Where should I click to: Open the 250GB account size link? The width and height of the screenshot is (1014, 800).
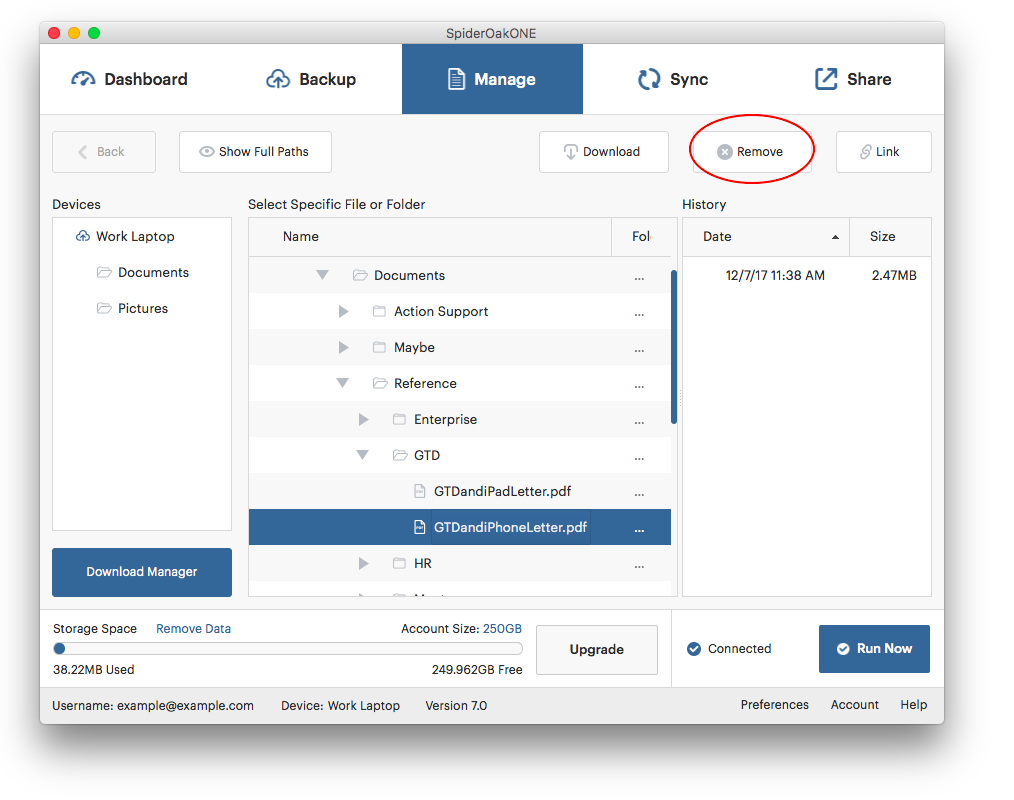502,629
